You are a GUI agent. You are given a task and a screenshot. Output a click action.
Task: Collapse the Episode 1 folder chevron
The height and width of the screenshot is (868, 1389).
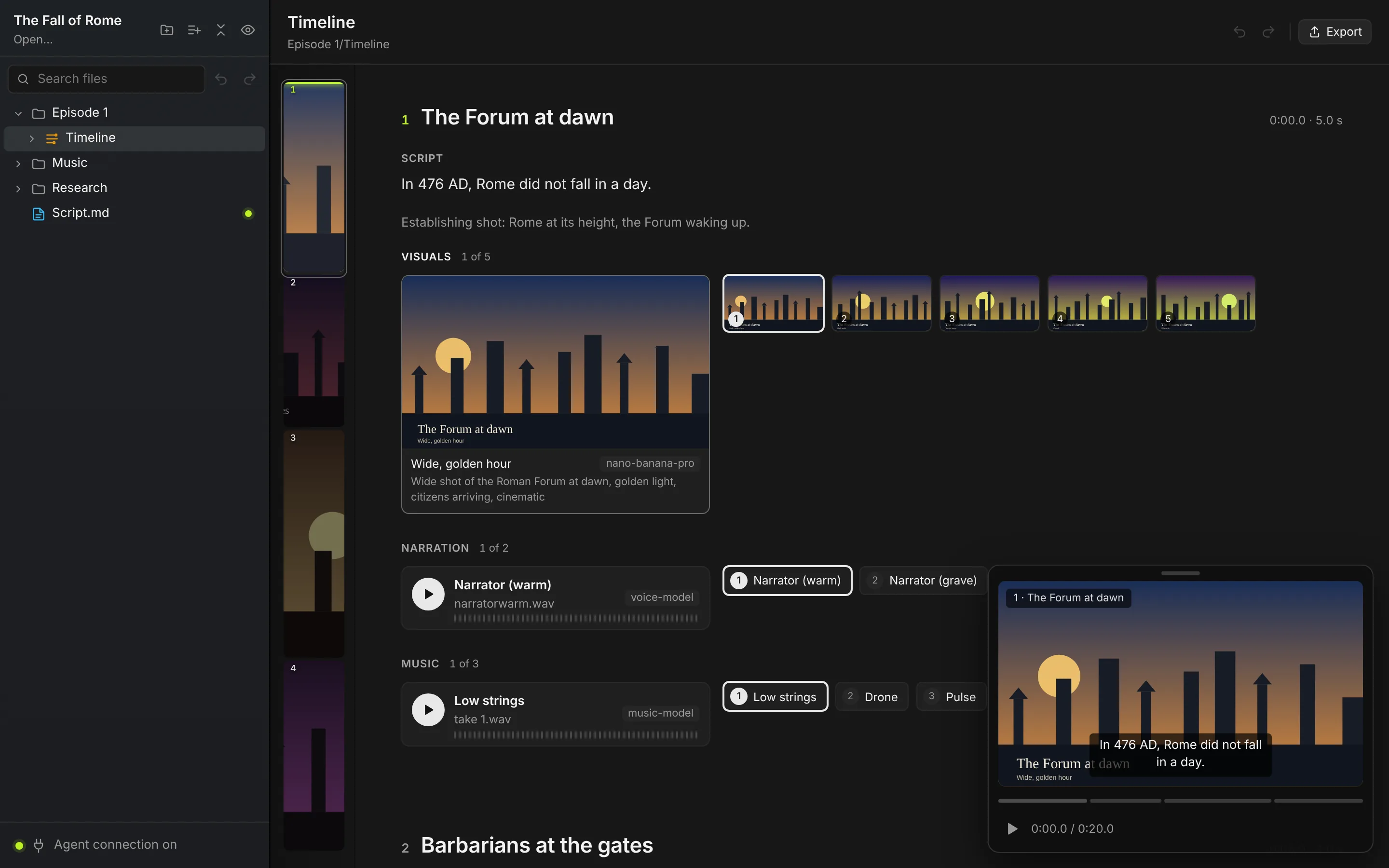pyautogui.click(x=18, y=113)
